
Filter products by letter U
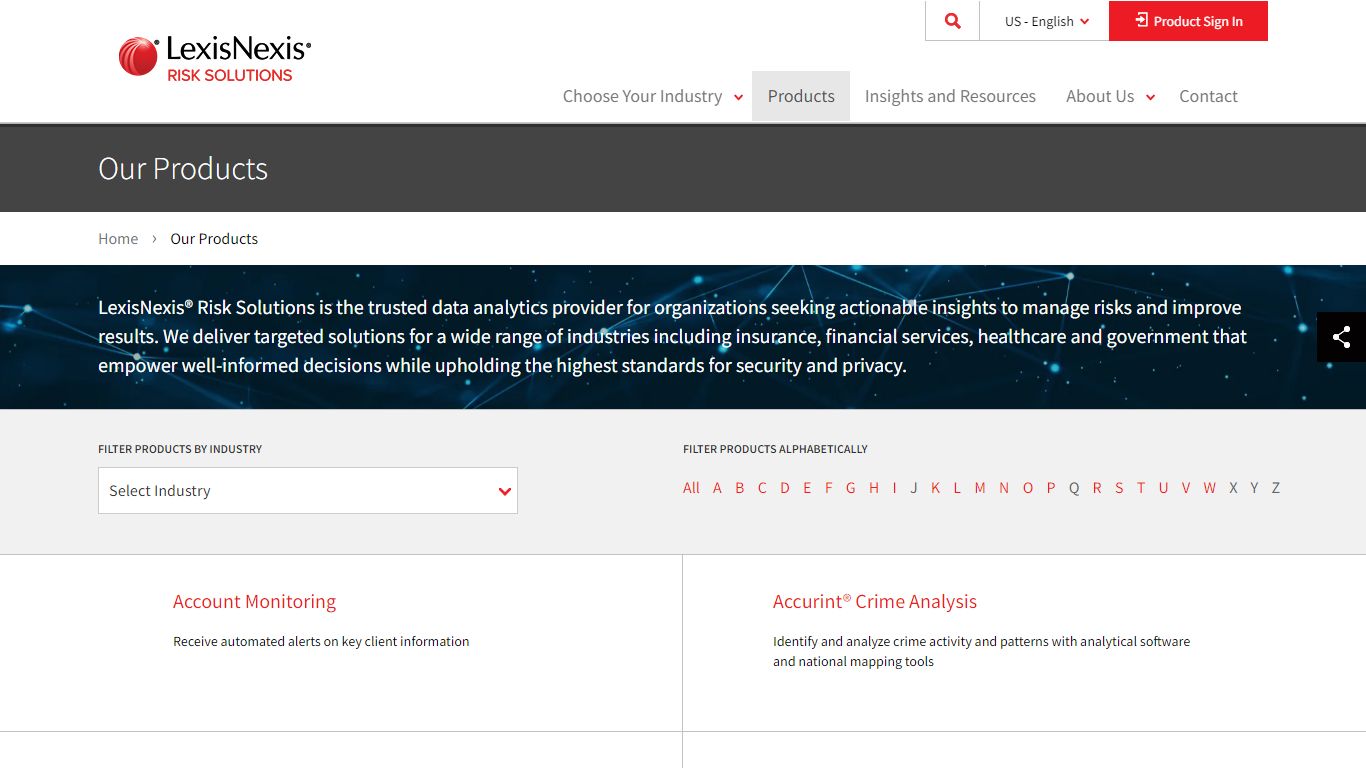coord(1163,488)
